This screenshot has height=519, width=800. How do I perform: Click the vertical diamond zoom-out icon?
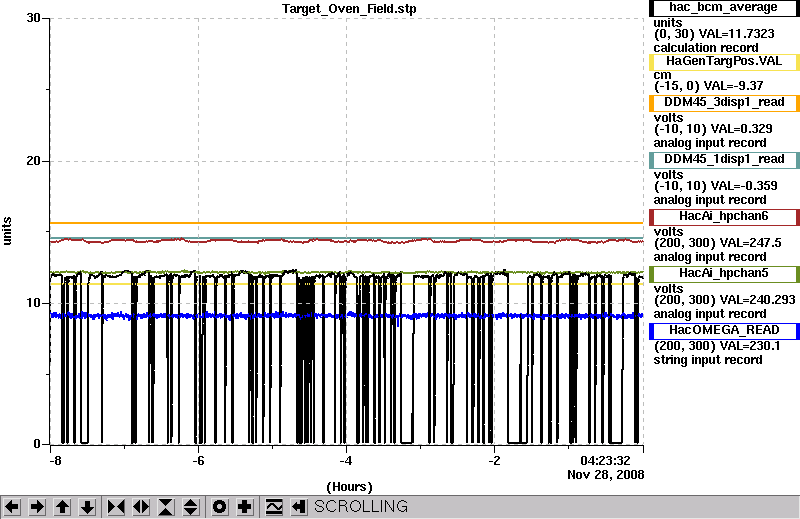191,507
